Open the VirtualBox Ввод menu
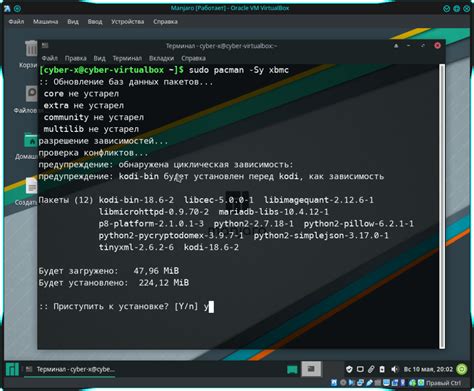474x391 pixels. tap(95, 22)
